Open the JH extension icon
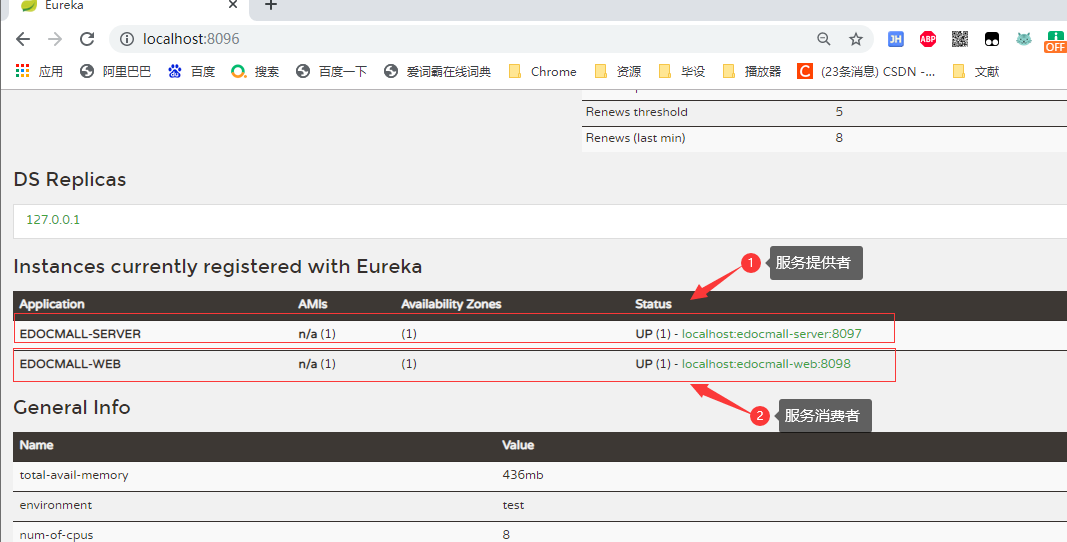 895,39
